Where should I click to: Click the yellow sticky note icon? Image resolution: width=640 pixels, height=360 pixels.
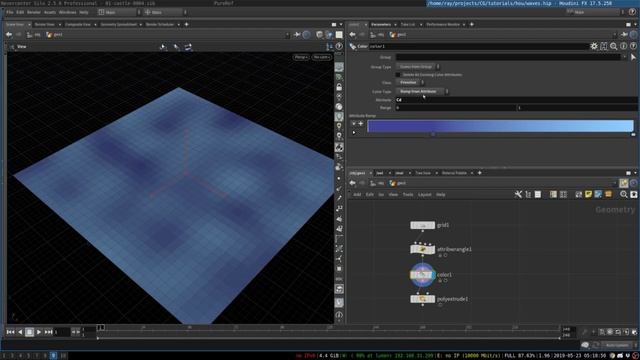[x=588, y=195]
